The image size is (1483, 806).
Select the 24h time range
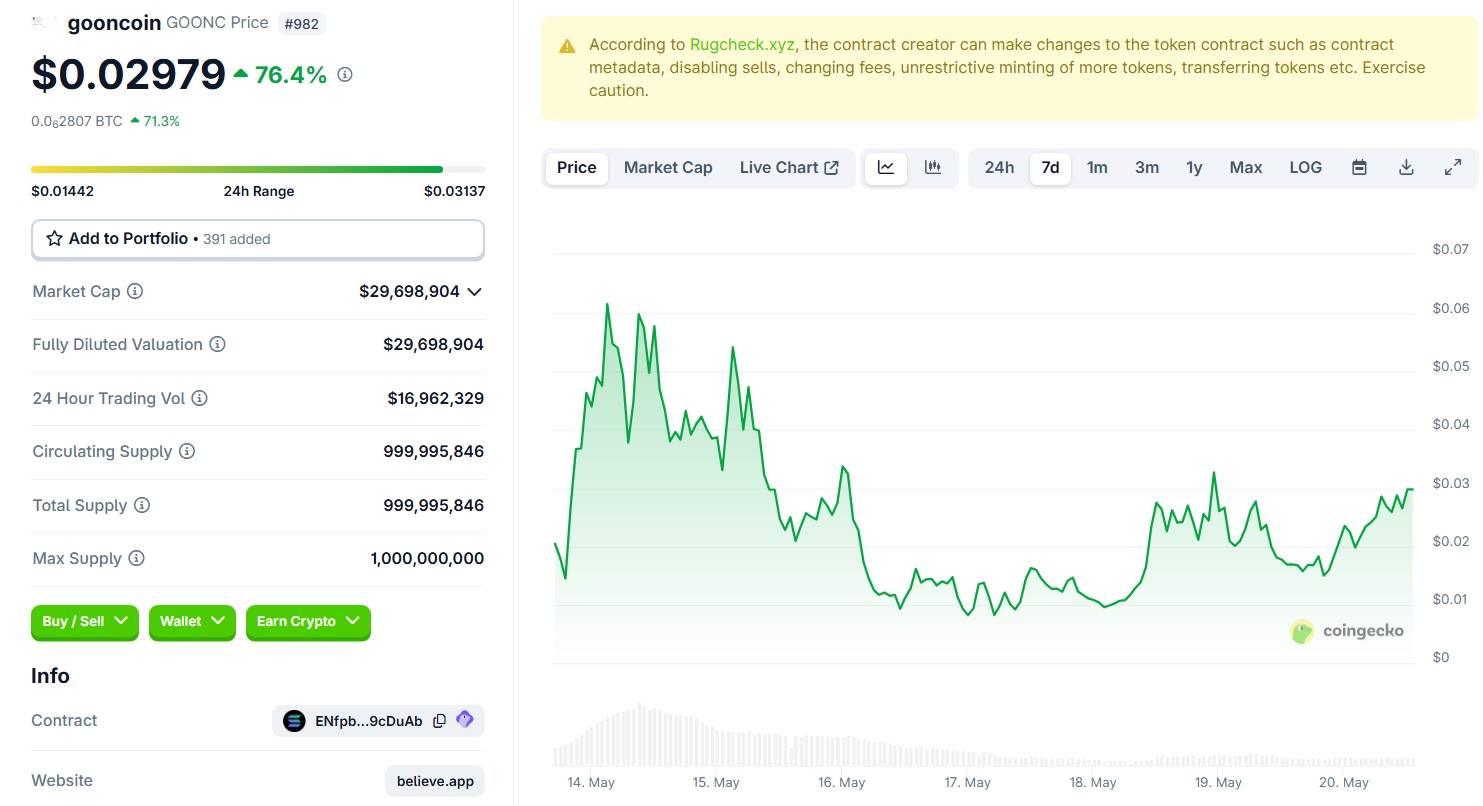coord(999,168)
